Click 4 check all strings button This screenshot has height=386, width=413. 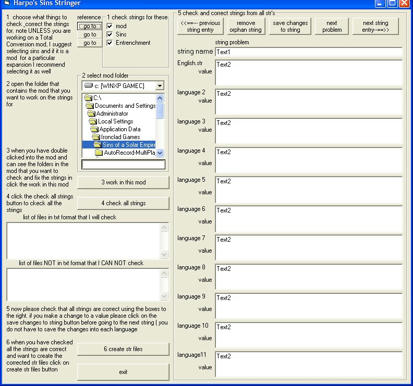click(123, 203)
